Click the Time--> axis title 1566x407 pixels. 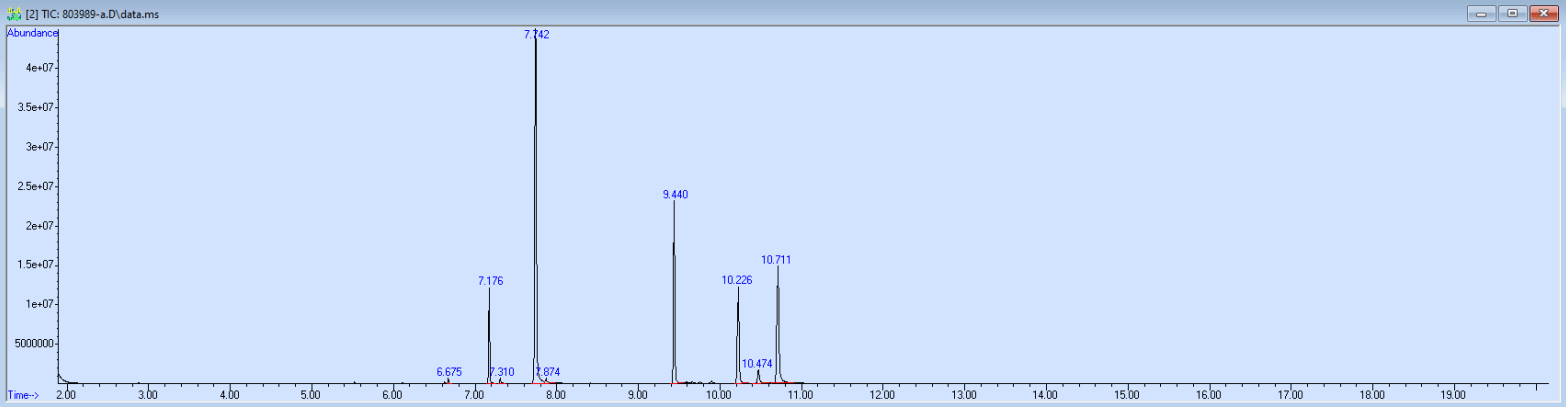pyautogui.click(x=23, y=395)
